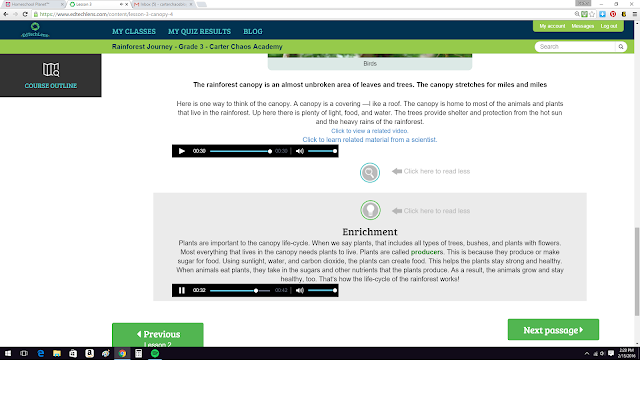The height and width of the screenshot is (396, 640).
Task: Click the browser address bar
Action: click(302, 14)
